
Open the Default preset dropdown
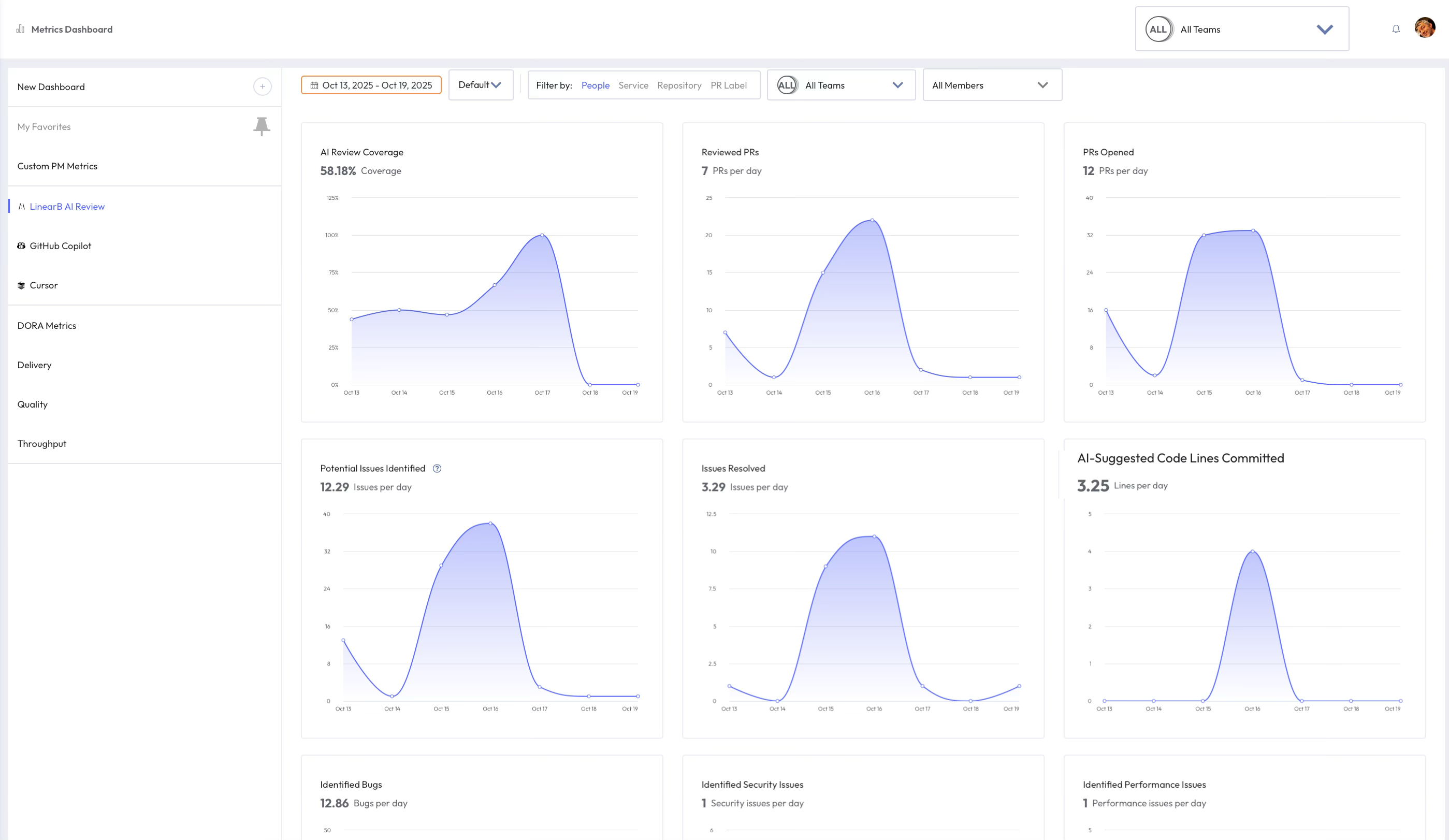tap(480, 85)
